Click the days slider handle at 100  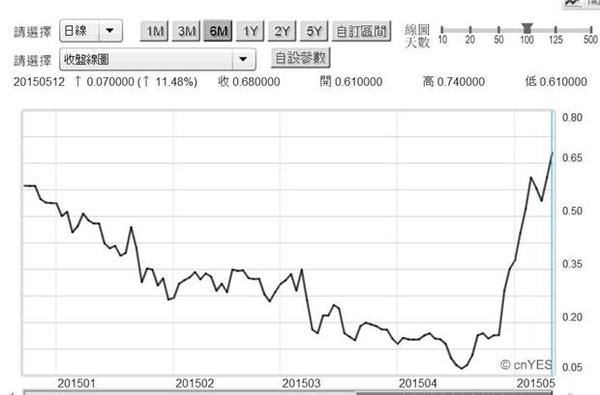[x=527, y=28]
